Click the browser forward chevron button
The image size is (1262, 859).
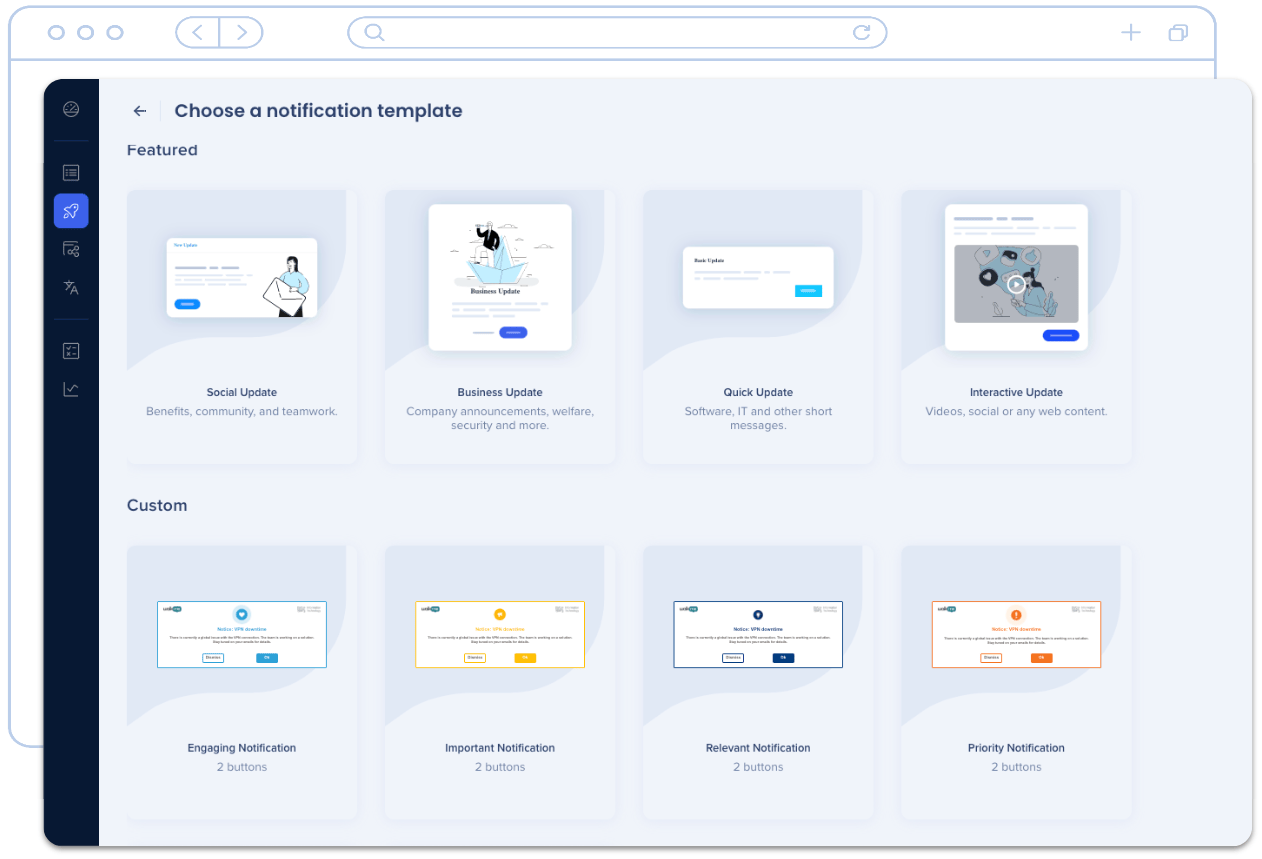point(241,33)
